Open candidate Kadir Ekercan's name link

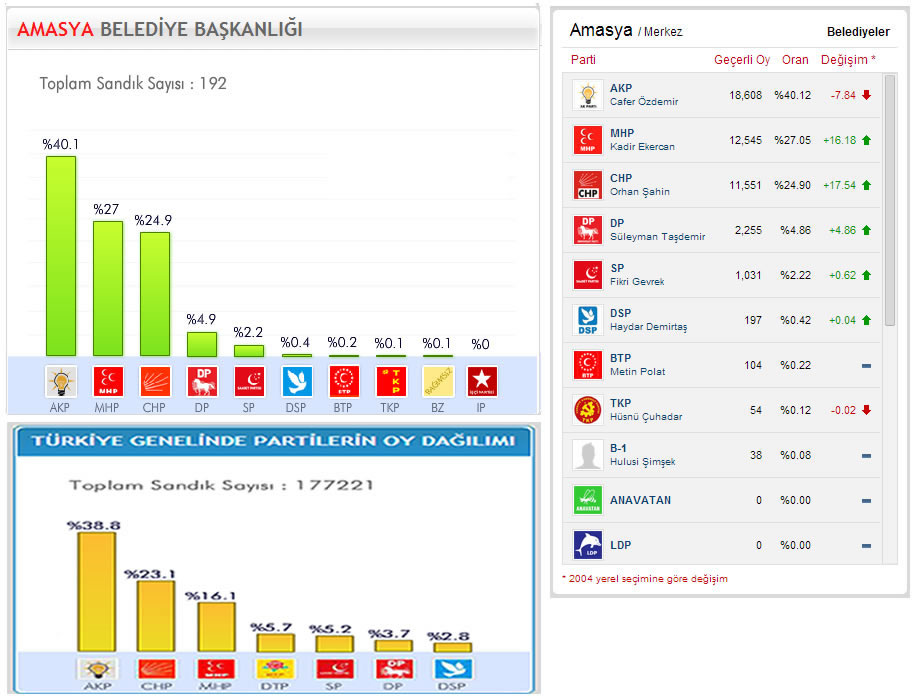(x=642, y=147)
